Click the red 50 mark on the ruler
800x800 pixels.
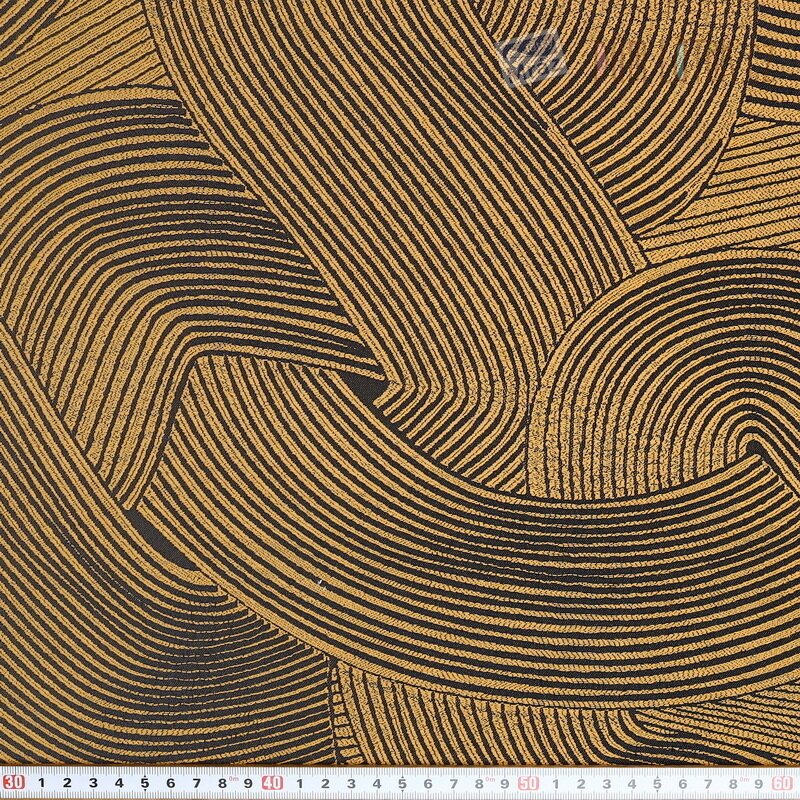[530, 782]
